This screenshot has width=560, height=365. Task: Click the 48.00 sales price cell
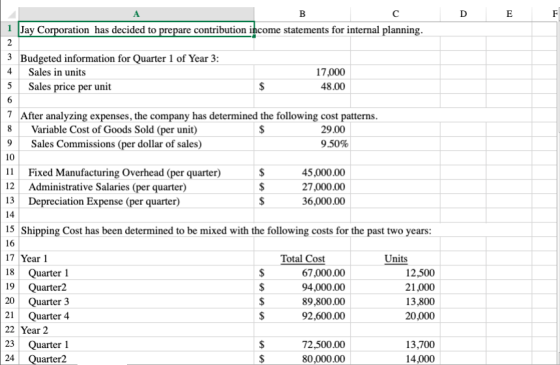point(302,86)
